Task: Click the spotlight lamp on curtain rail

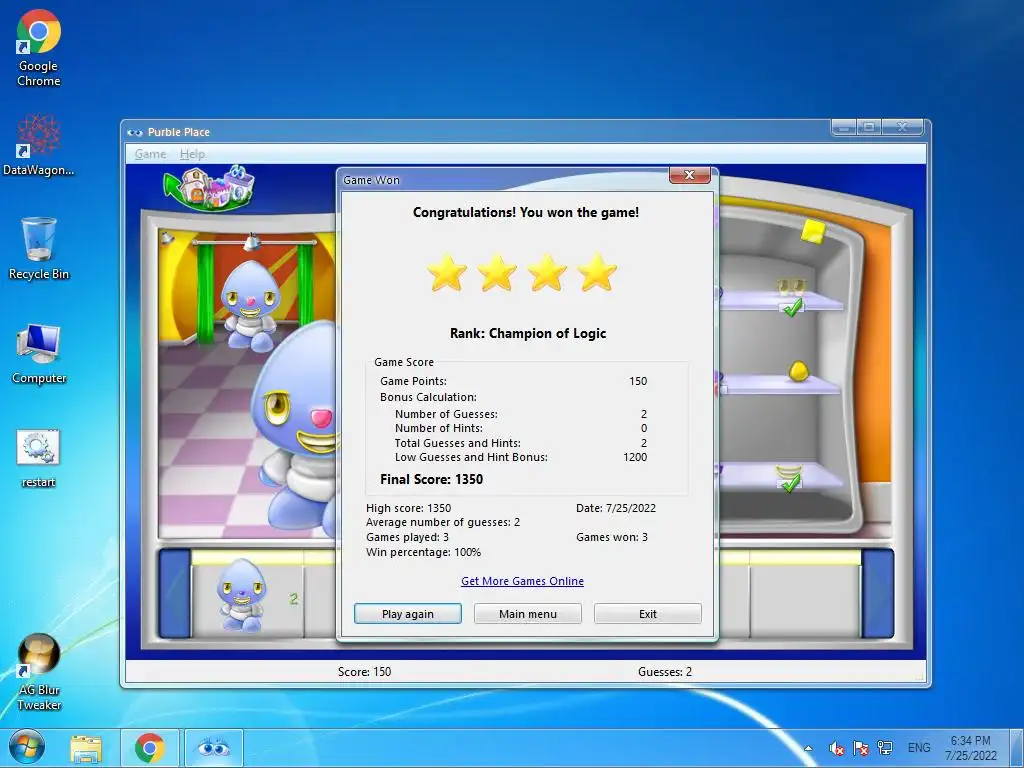Action: [251, 243]
